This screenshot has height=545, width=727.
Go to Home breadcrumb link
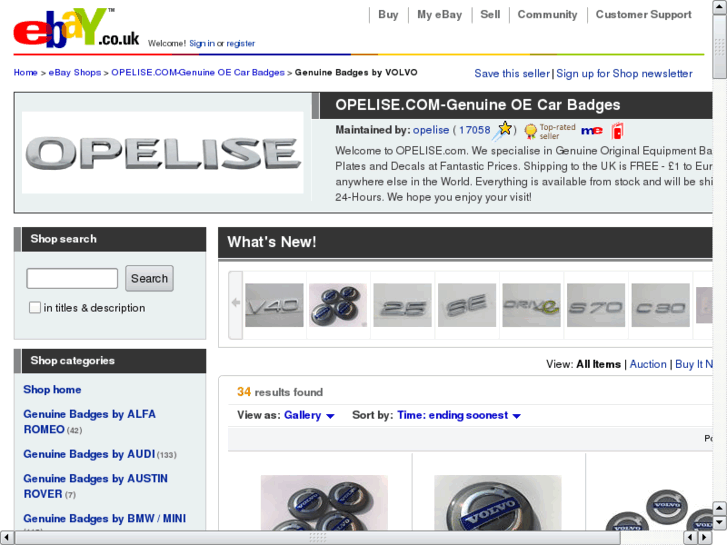[x=26, y=72]
